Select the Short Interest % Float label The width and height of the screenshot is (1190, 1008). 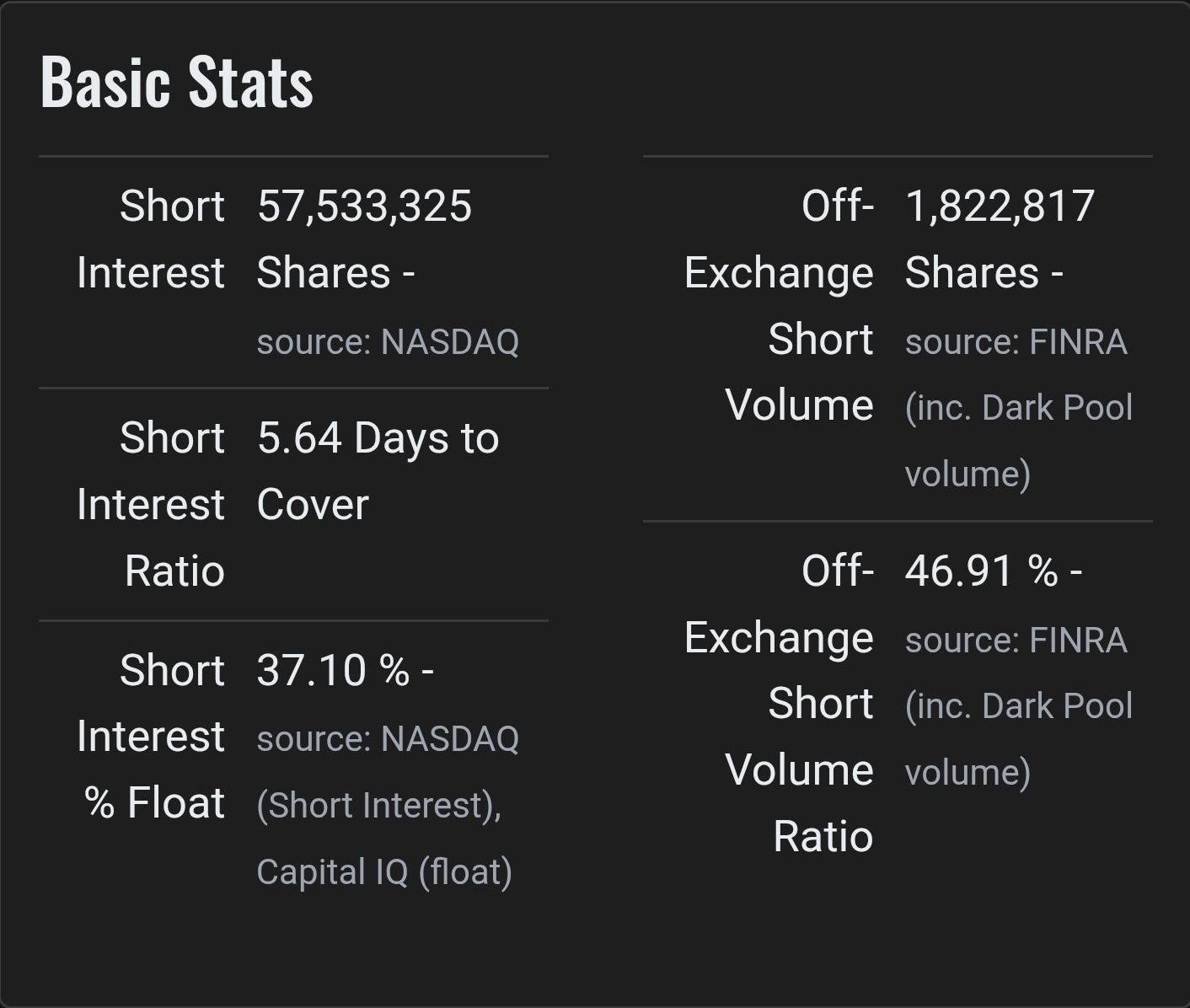click(151, 737)
